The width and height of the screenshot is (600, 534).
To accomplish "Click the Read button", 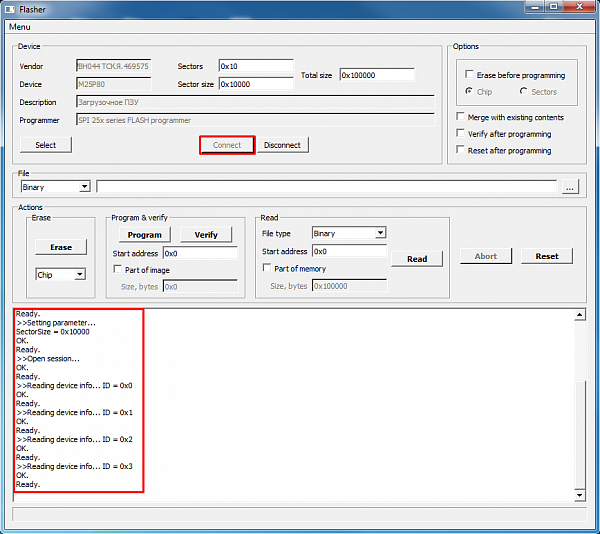I will 417,259.
